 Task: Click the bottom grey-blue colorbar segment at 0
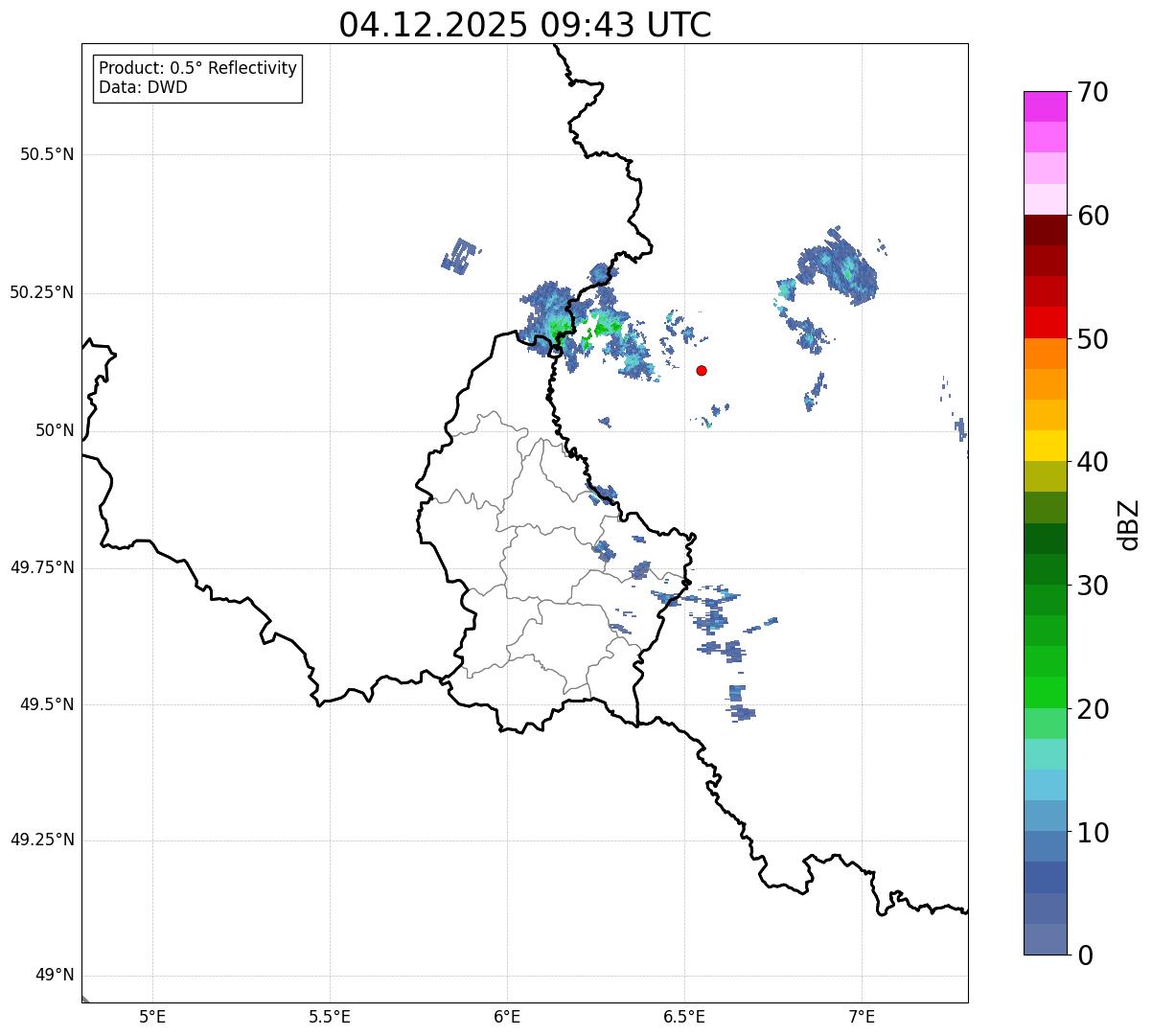(x=1045, y=939)
